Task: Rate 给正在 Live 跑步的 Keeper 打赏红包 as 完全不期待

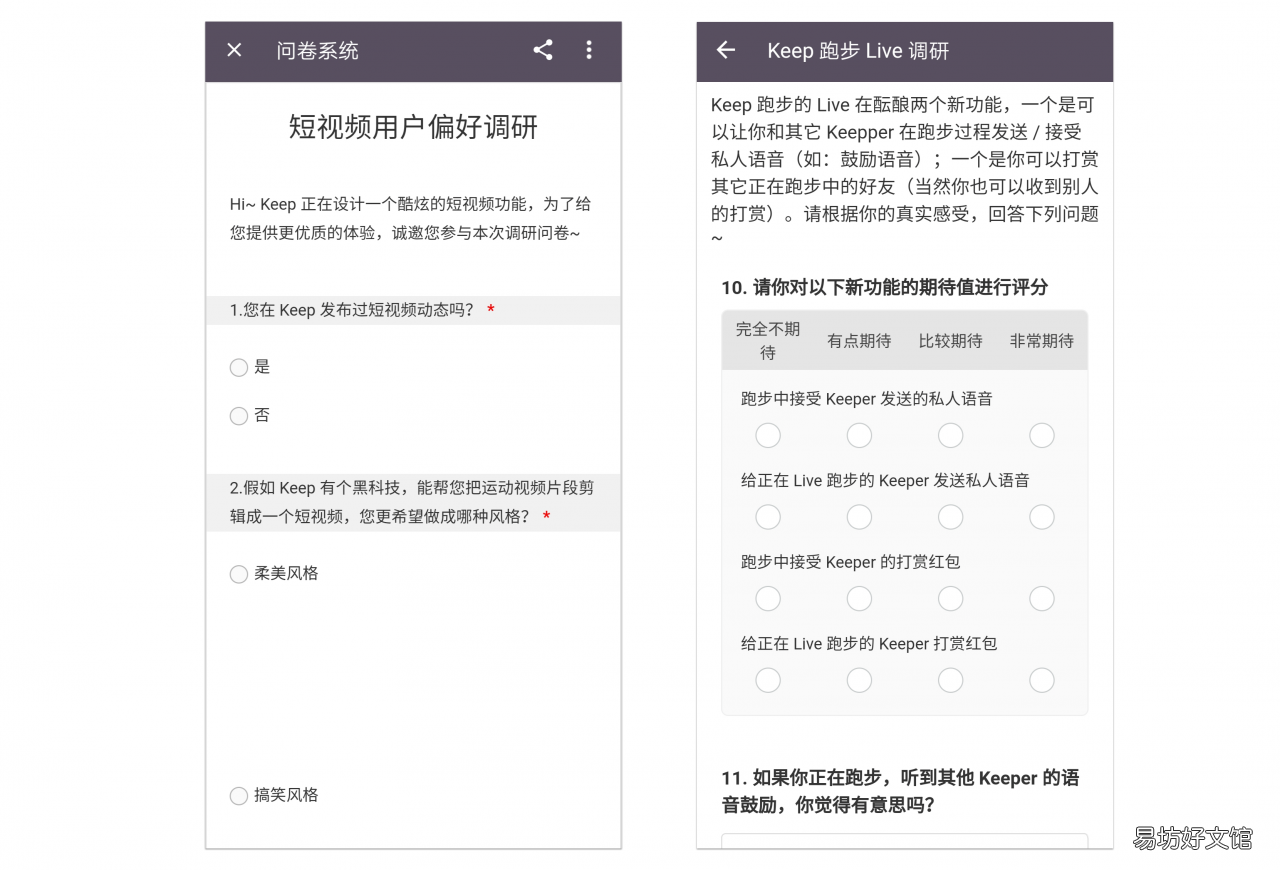Action: coord(768,680)
